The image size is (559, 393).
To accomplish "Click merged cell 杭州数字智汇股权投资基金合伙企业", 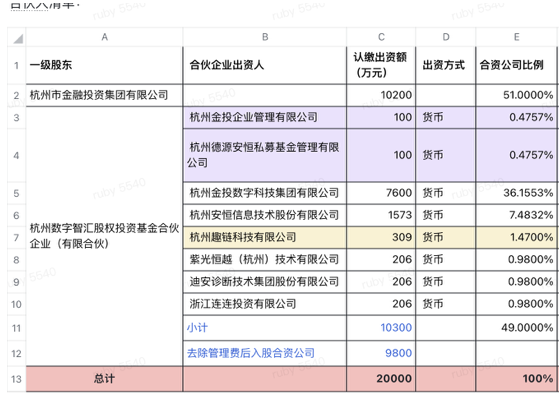I will point(104,236).
